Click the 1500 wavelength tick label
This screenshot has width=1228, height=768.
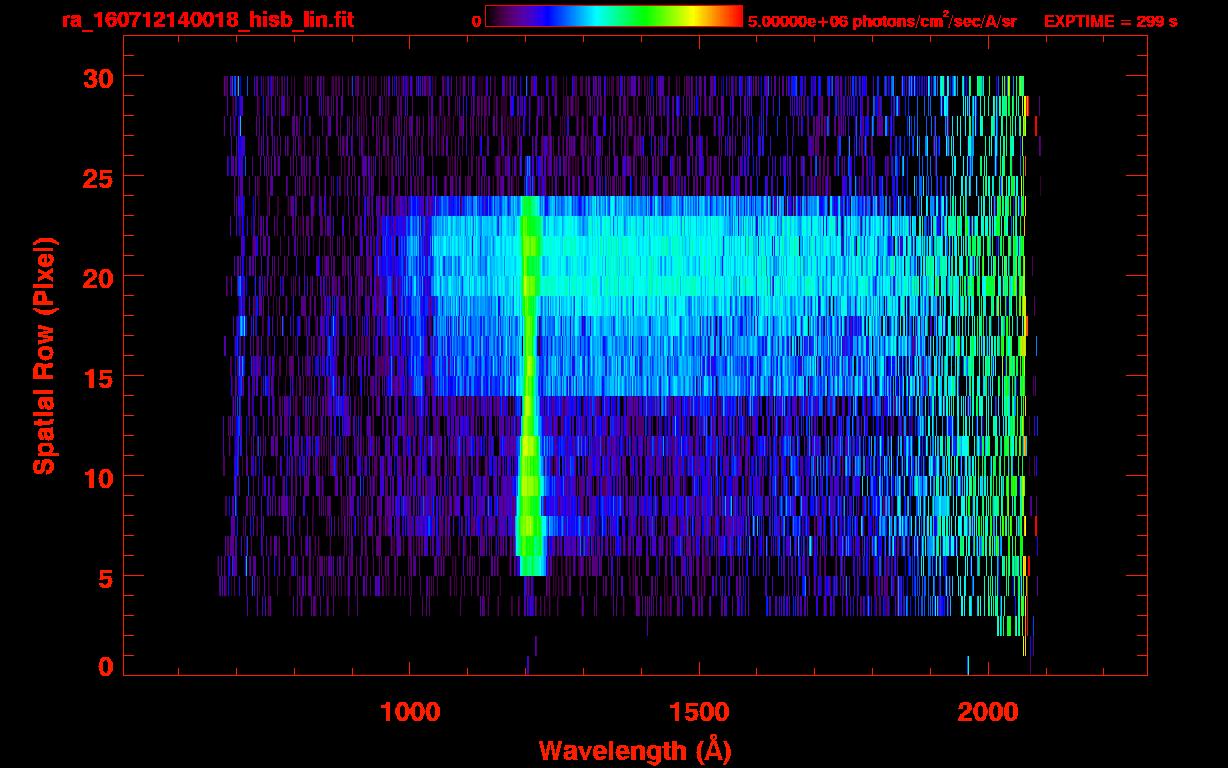coord(699,712)
